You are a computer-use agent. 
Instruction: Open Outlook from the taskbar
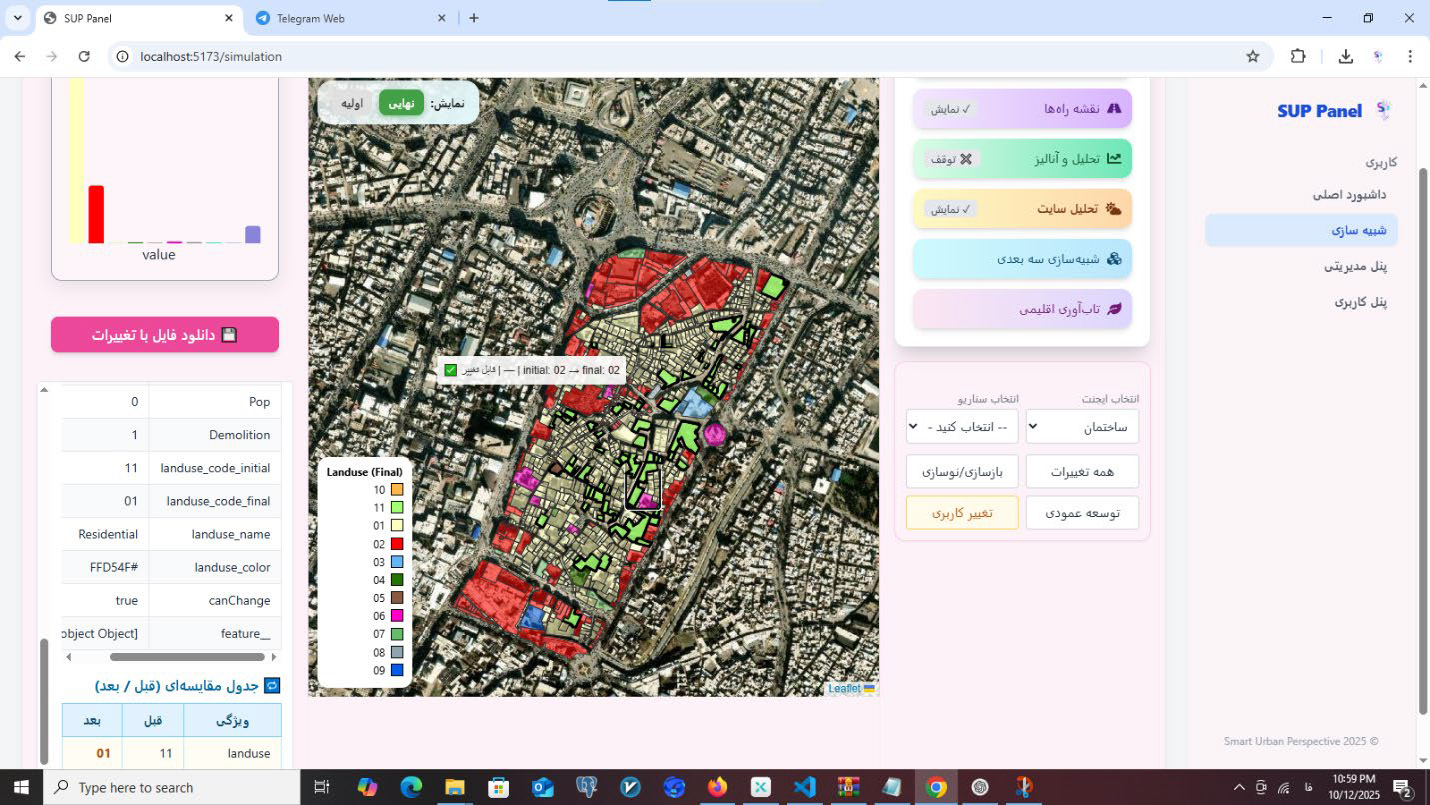(x=542, y=787)
